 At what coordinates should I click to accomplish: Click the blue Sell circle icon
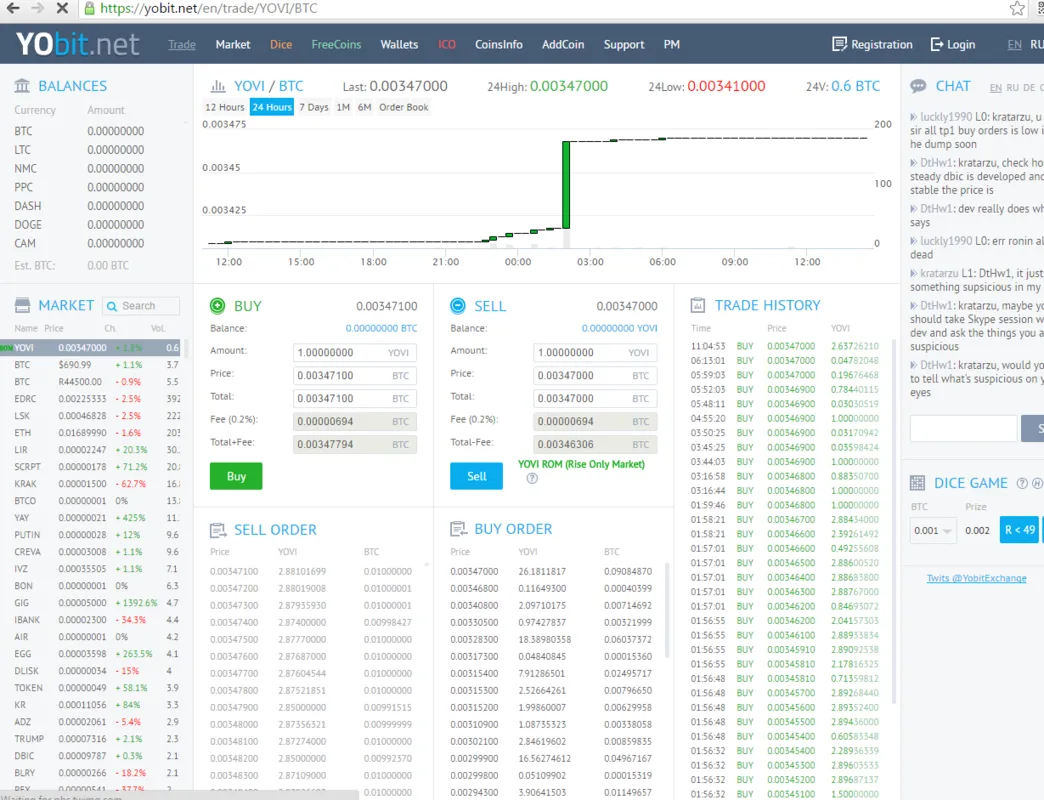[458, 305]
